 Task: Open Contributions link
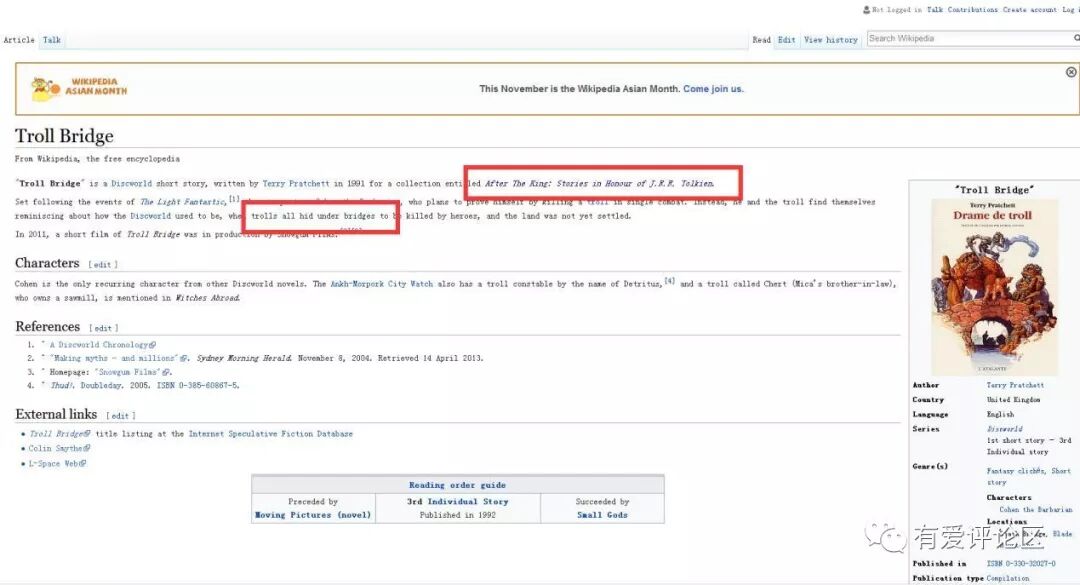pos(973,10)
